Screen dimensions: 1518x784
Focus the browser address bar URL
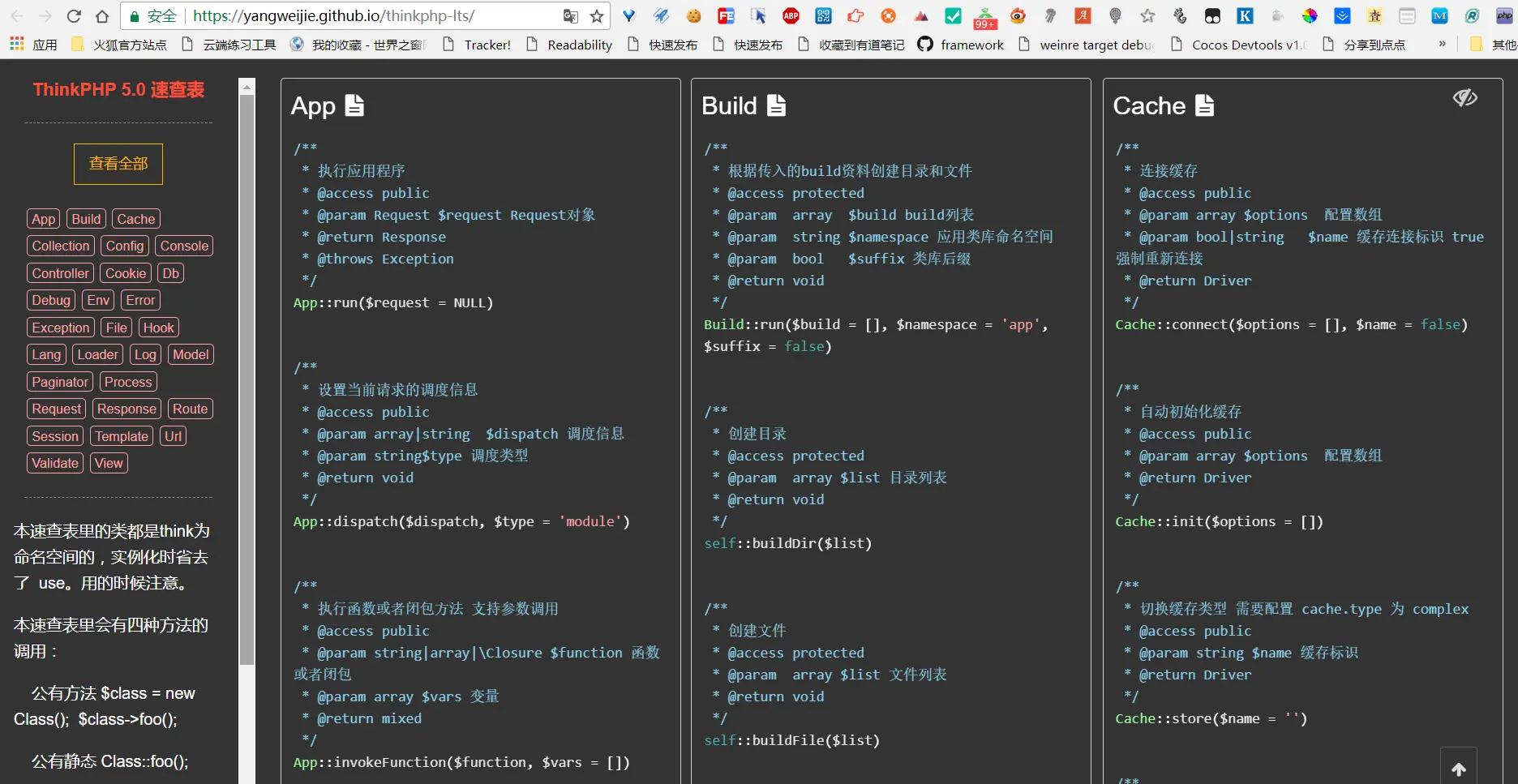pos(334,16)
